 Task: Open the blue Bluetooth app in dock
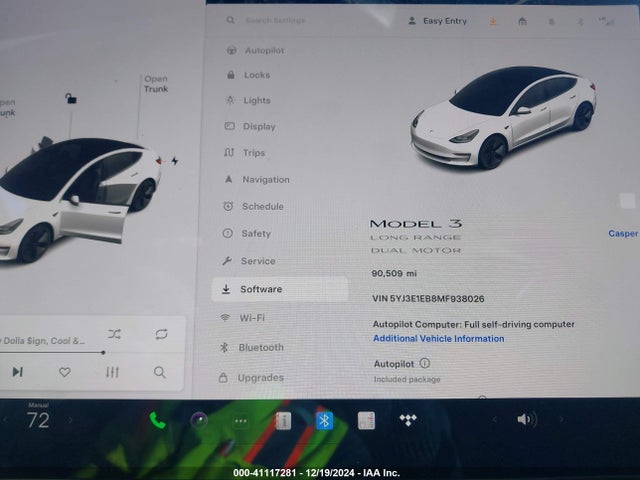[324, 421]
